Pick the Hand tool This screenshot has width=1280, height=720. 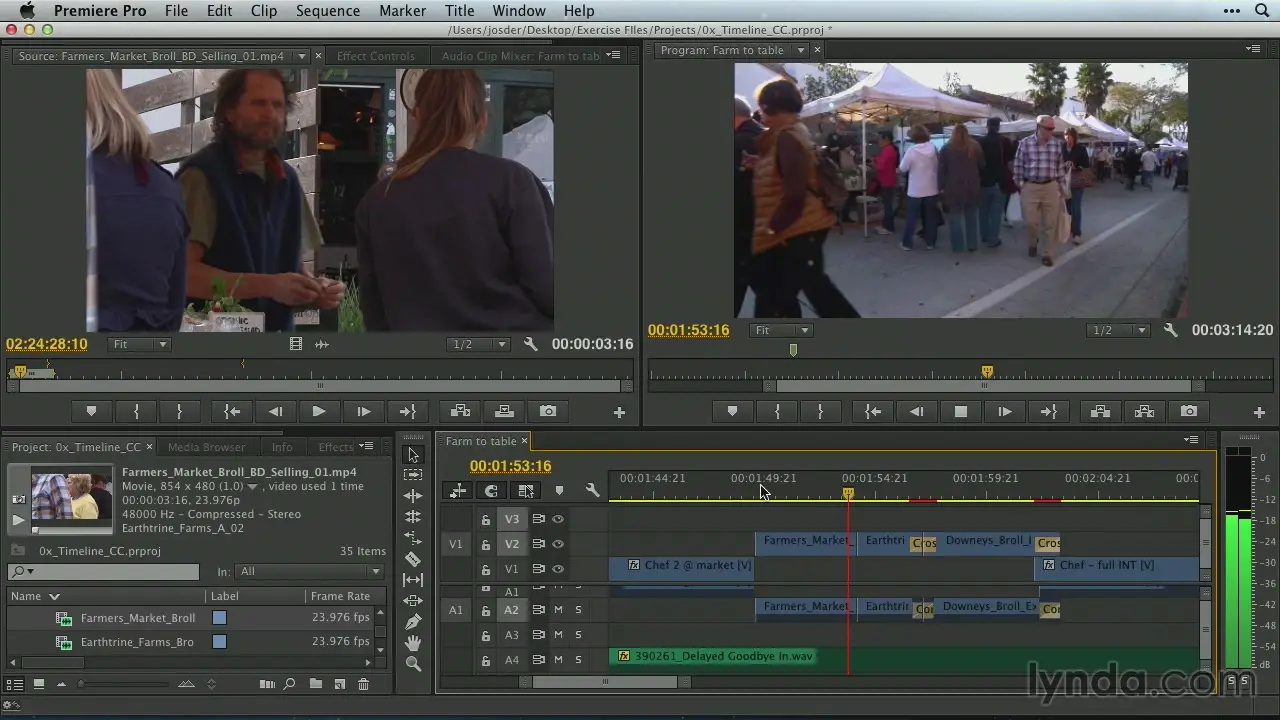point(413,643)
